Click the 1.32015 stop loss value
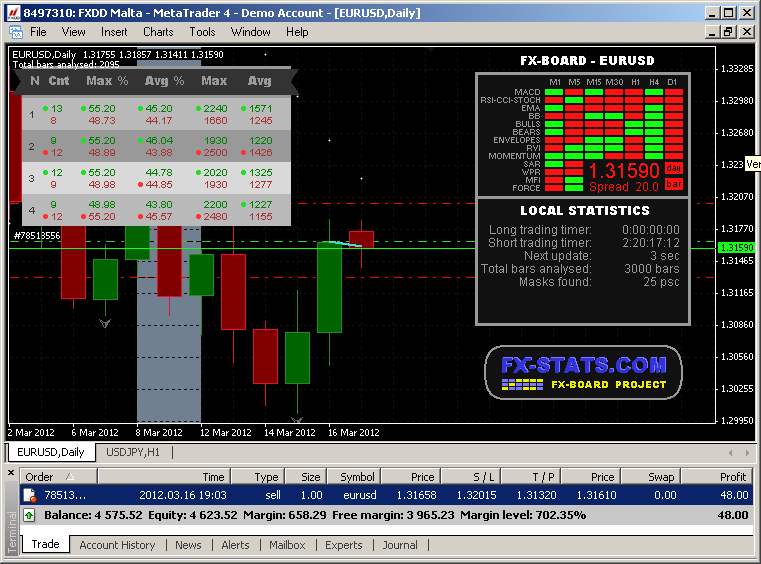 coord(476,495)
